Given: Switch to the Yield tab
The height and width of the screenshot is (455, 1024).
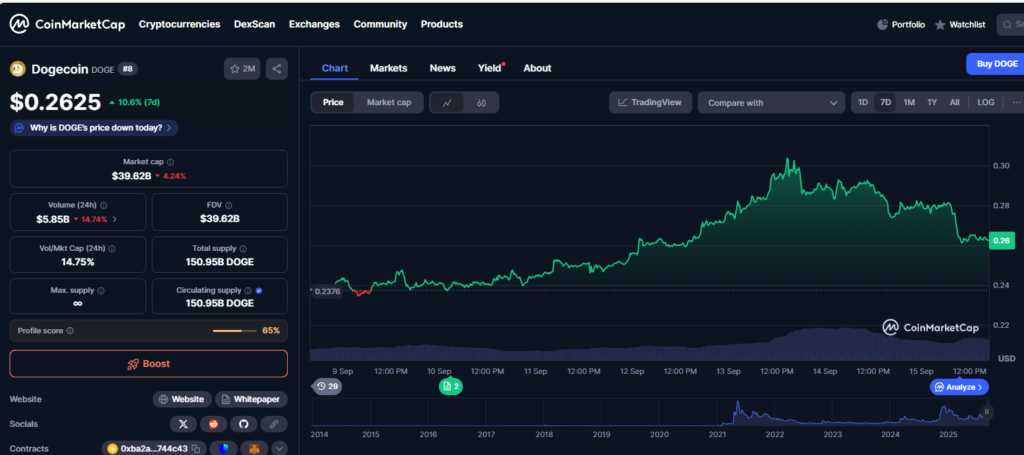Looking at the screenshot, I should click(490, 68).
